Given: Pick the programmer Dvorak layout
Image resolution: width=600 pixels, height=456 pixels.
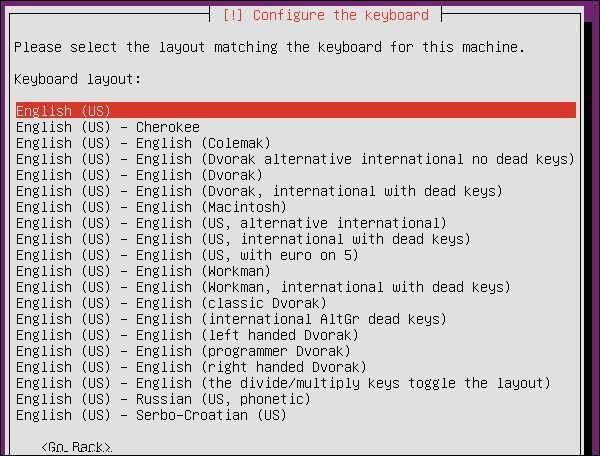Looking at the screenshot, I should (184, 351).
